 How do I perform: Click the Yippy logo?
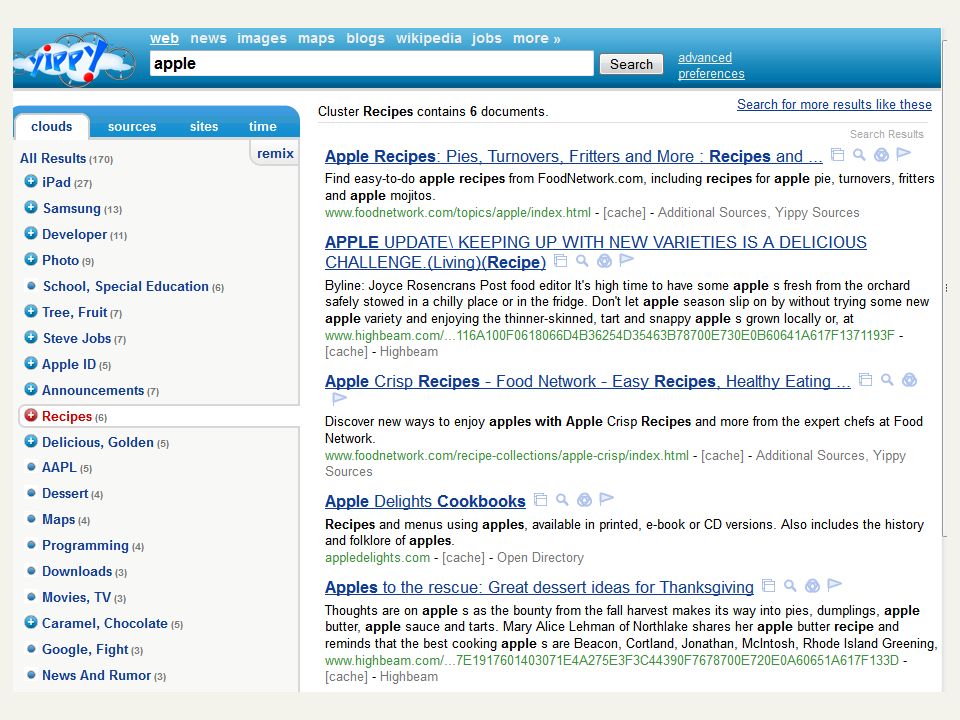(x=73, y=59)
